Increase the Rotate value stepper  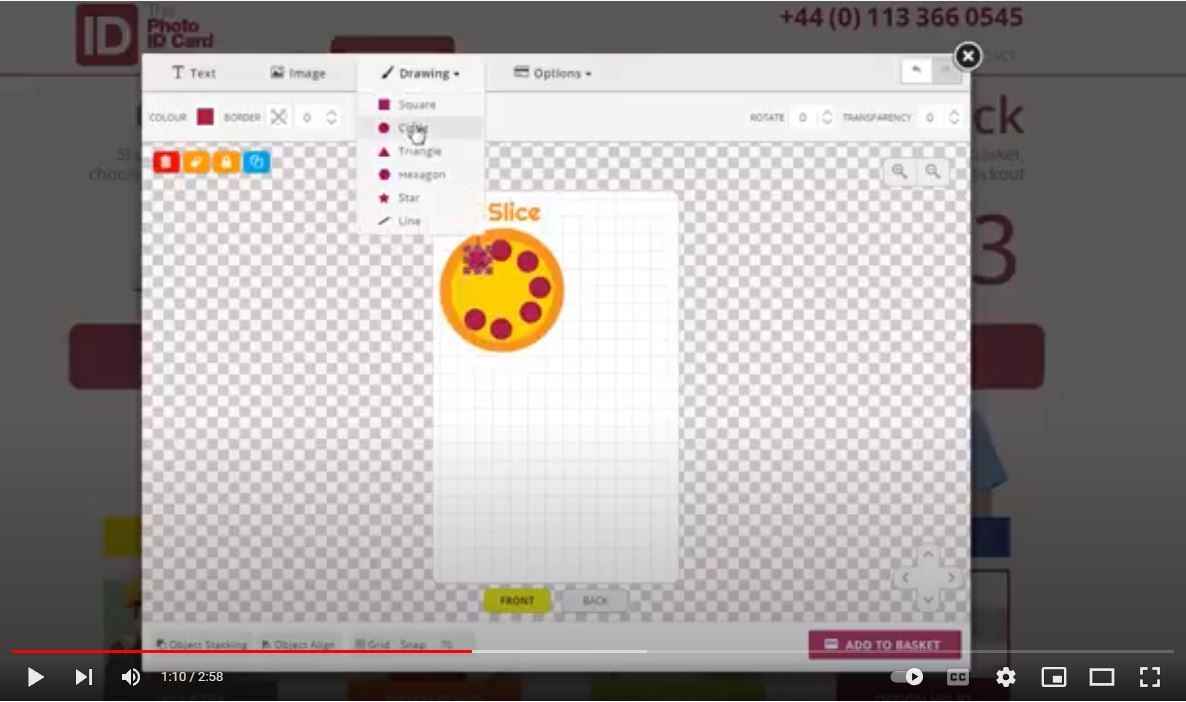827,113
